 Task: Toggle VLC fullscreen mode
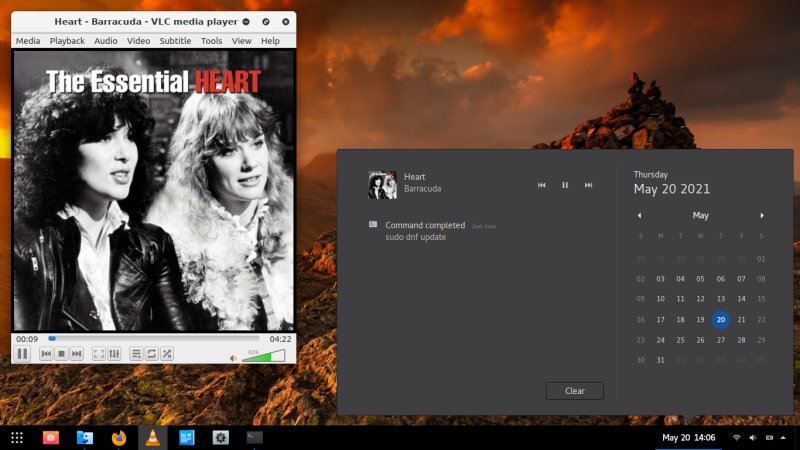coord(99,354)
